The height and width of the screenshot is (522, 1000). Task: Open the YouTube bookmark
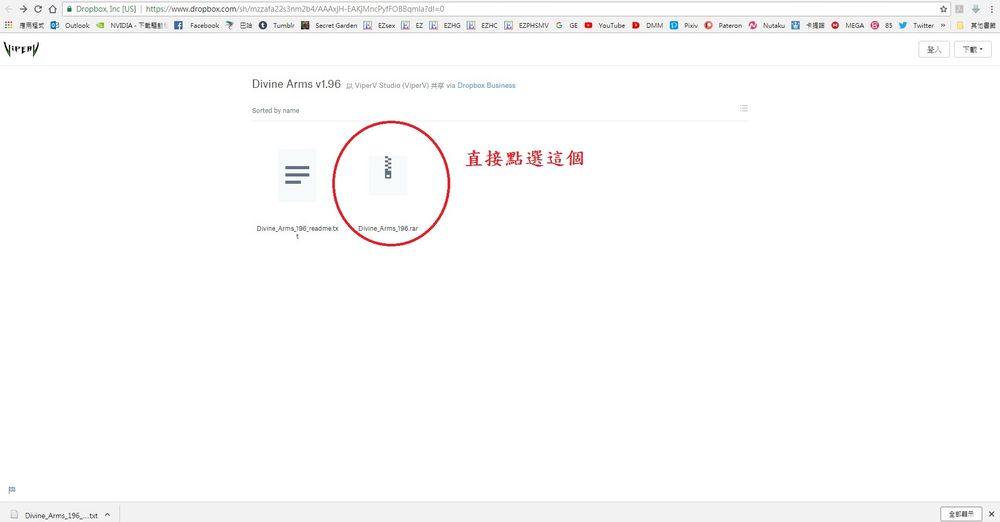(605, 25)
